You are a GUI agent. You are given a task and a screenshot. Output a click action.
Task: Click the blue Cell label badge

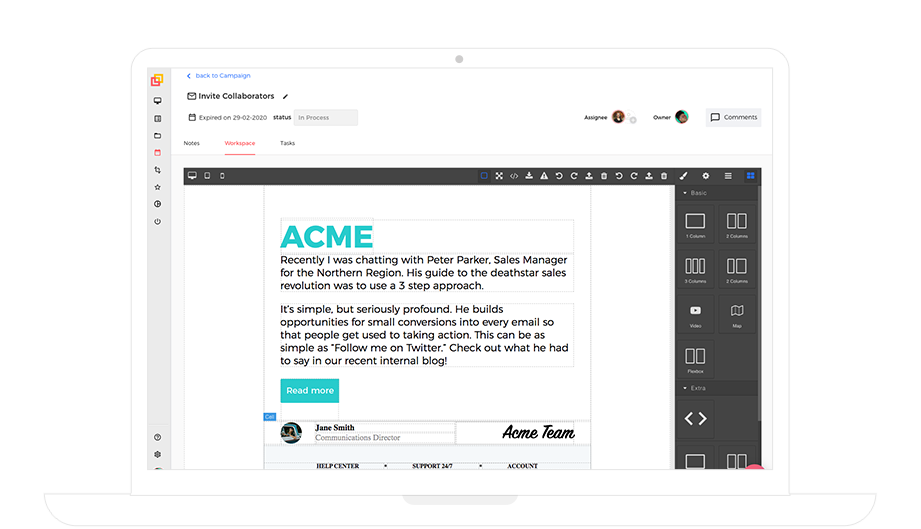pos(270,417)
